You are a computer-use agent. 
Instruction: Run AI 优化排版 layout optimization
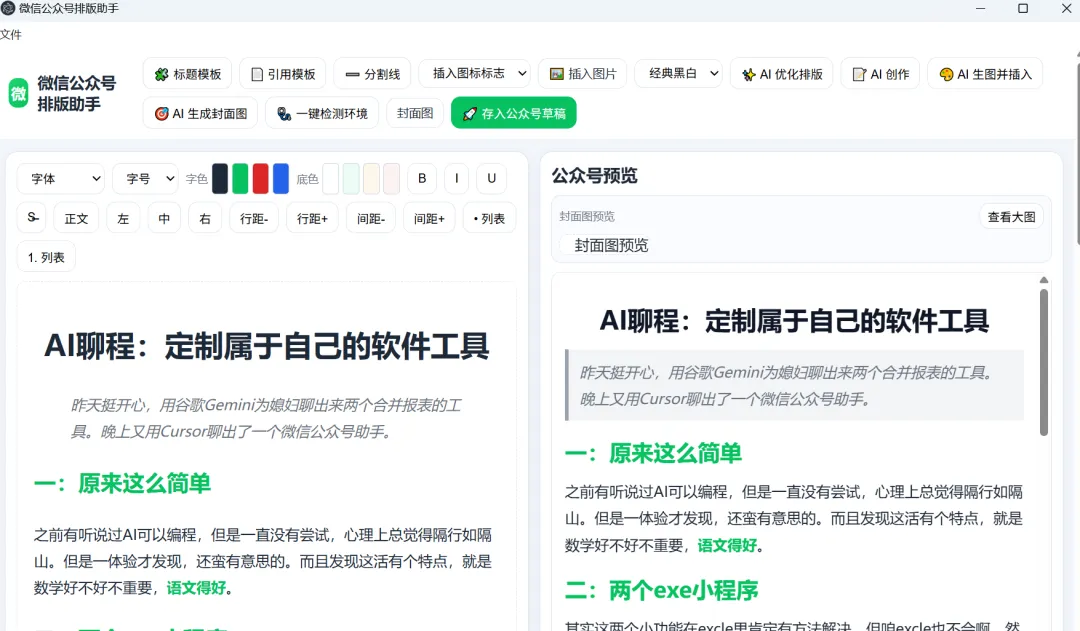click(782, 74)
